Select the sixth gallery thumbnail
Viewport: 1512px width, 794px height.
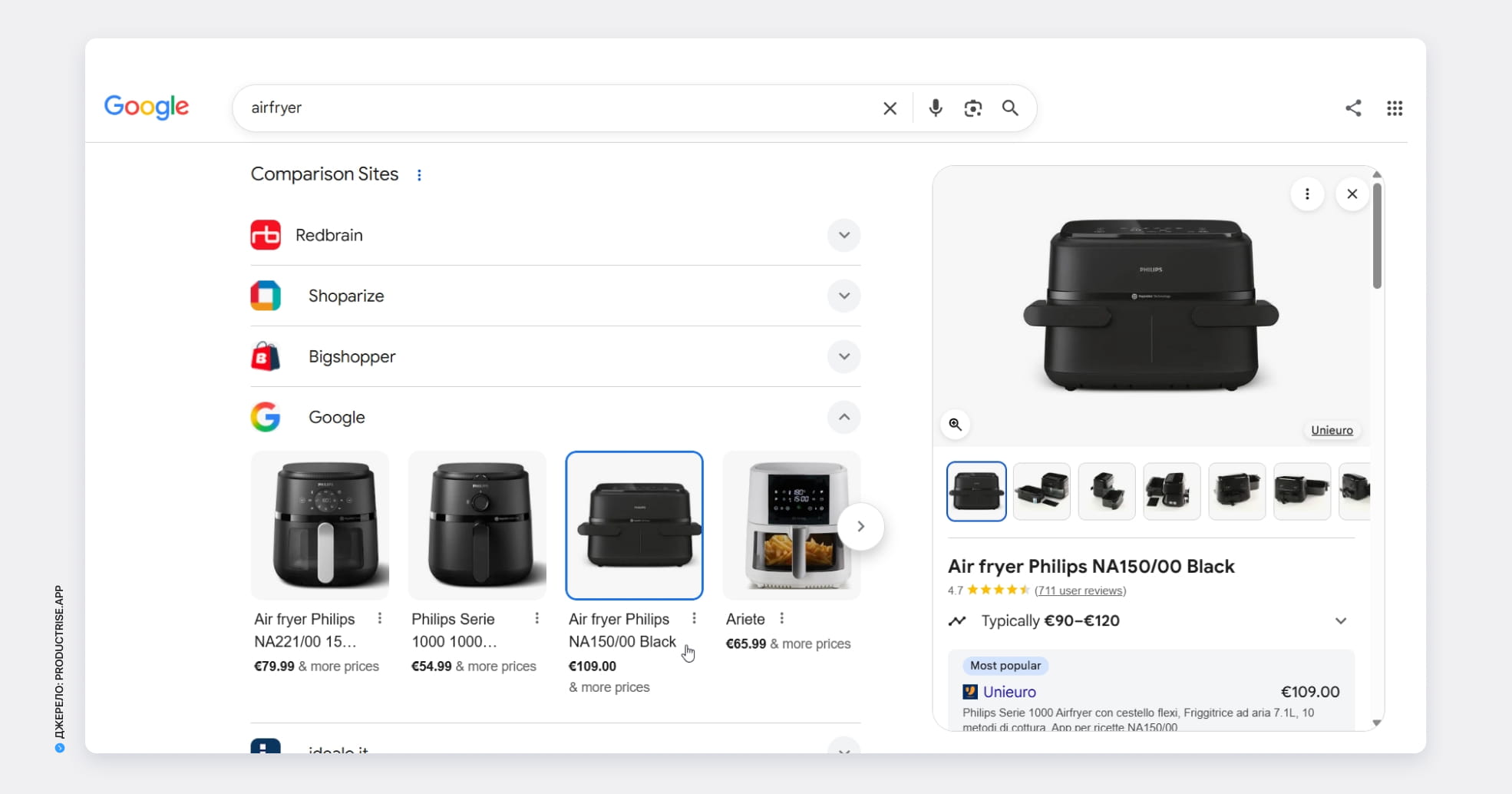(1302, 491)
